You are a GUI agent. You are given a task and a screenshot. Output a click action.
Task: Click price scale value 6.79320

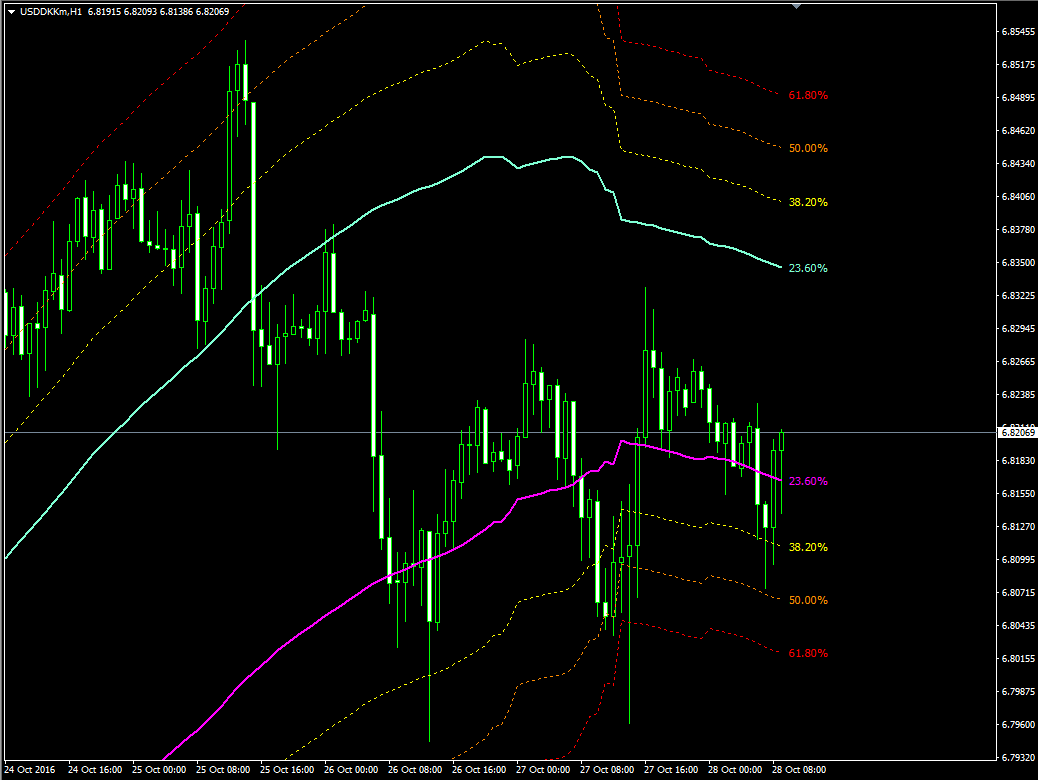pyautogui.click(x=1018, y=757)
